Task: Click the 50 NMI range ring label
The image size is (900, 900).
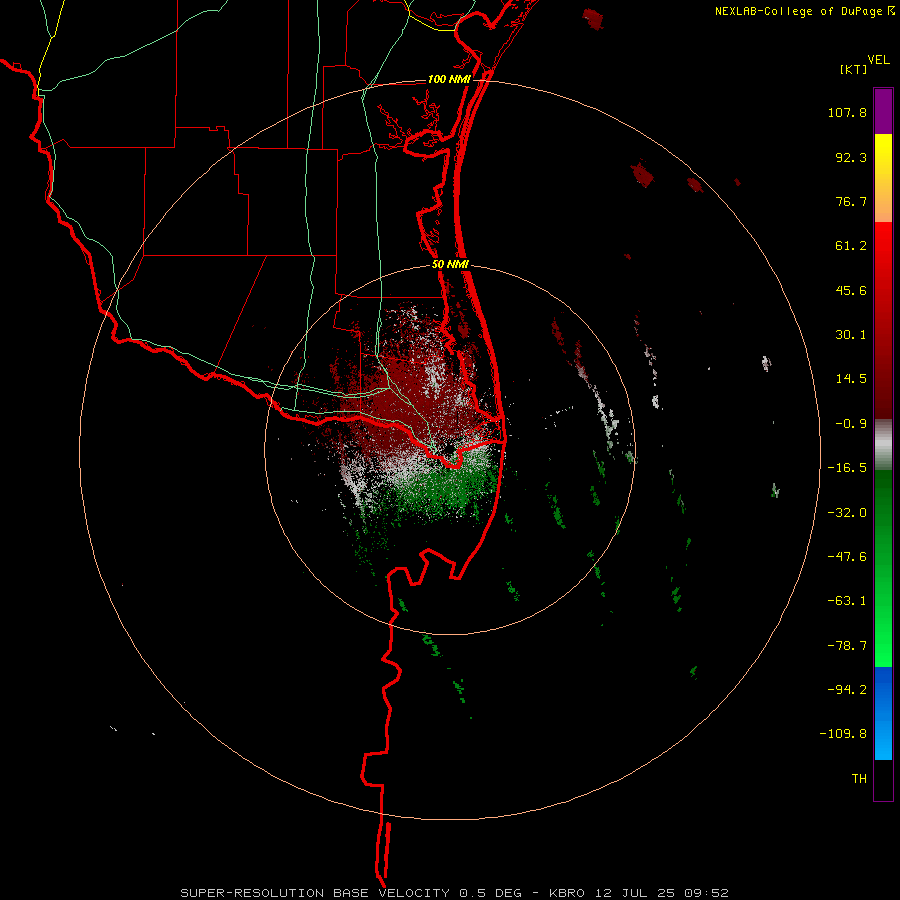Action: 451,265
